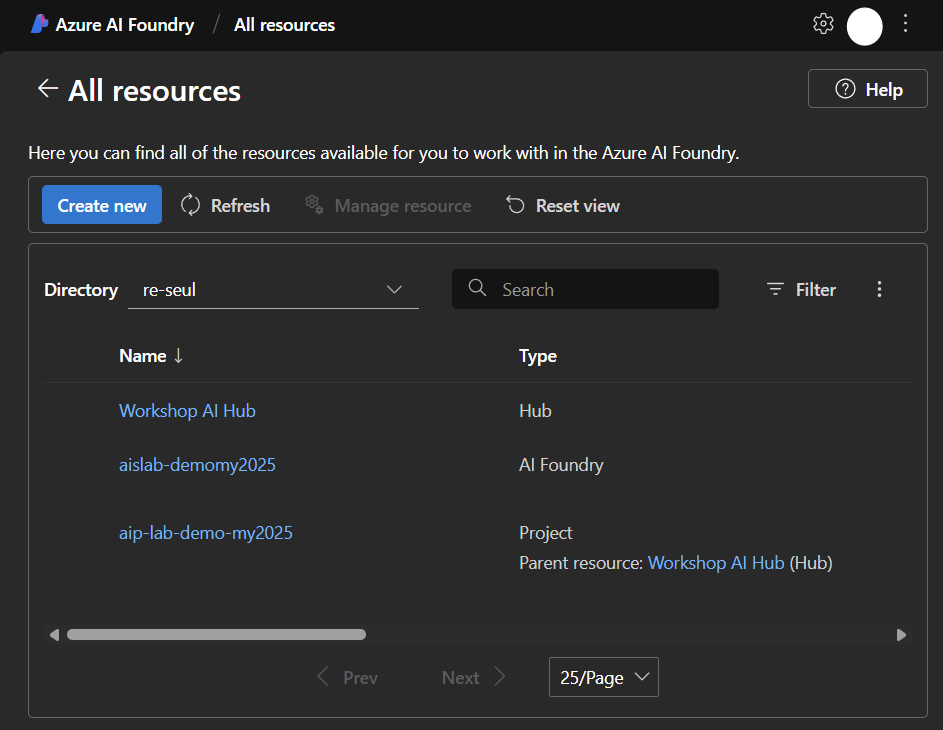Image resolution: width=943 pixels, height=730 pixels.
Task: Click the magnifier icon in Search box
Action: pos(477,288)
